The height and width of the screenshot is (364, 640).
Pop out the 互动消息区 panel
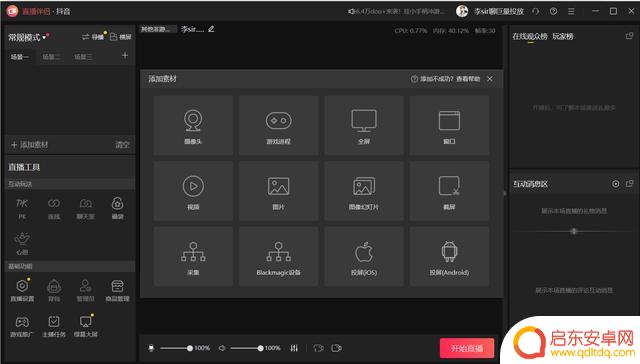click(x=629, y=184)
